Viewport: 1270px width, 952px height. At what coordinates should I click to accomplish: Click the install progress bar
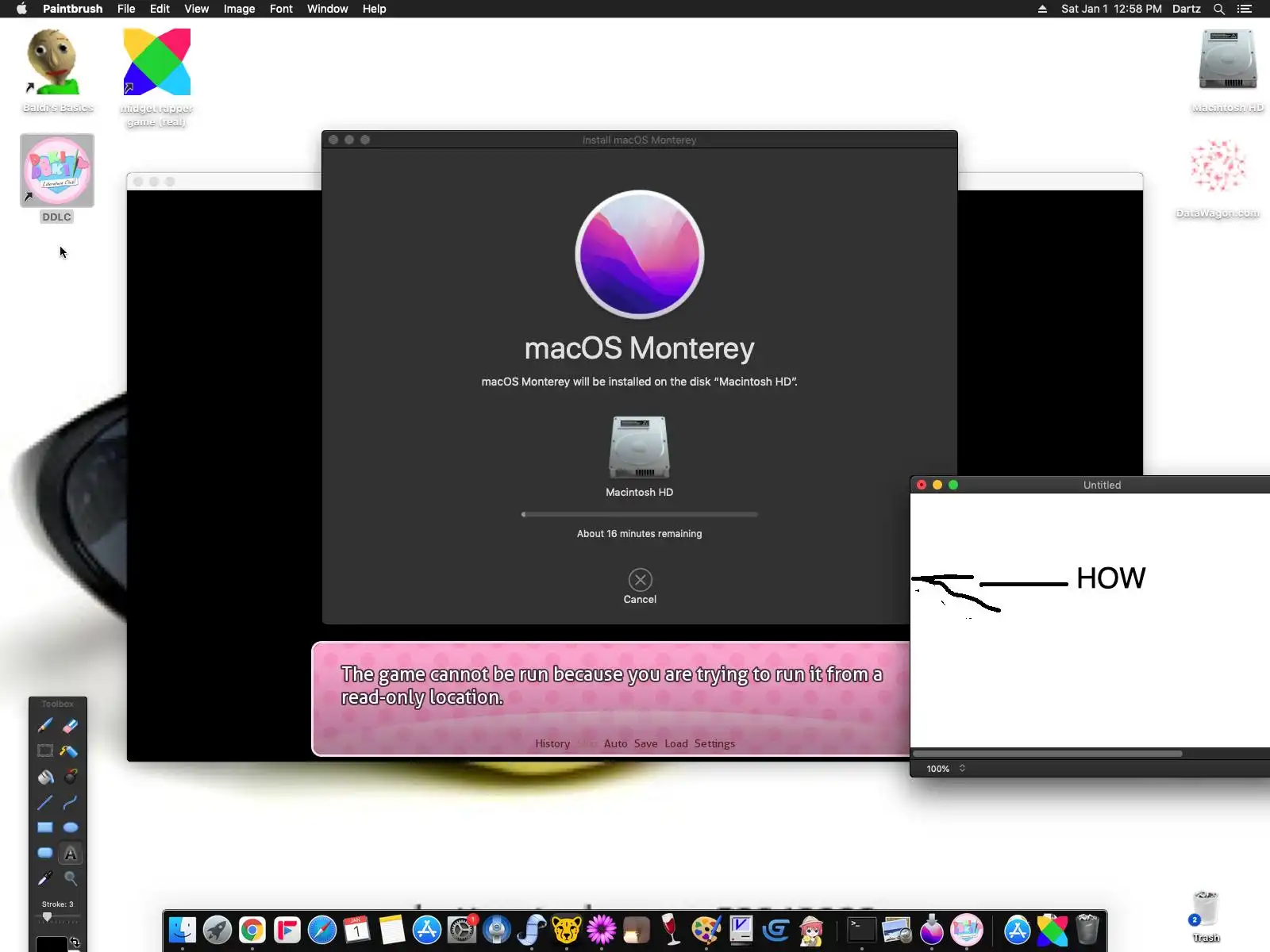coord(640,514)
